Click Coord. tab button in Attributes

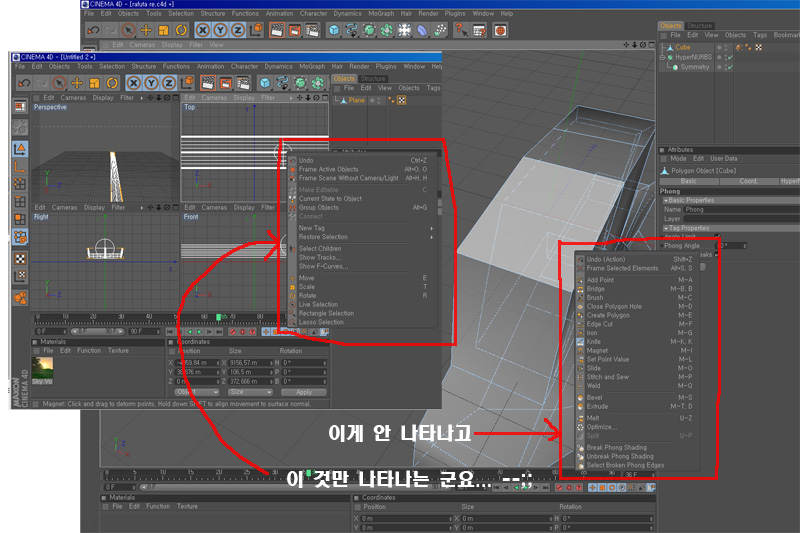[x=748, y=181]
